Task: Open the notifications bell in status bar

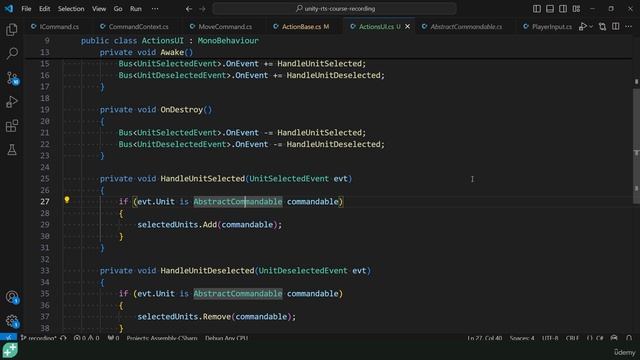Action: click(x=629, y=338)
